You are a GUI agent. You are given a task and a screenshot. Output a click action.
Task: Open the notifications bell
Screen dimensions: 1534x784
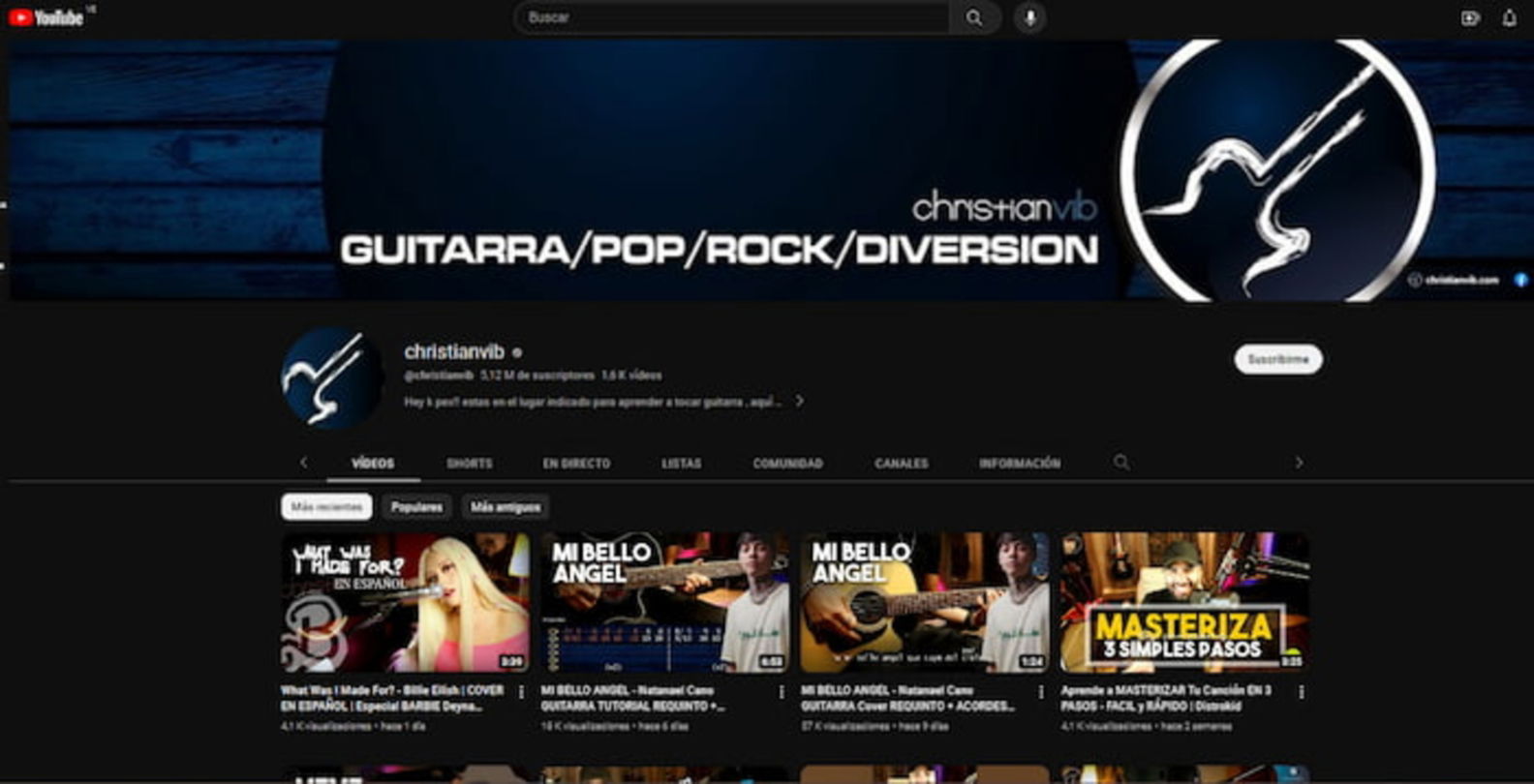1510,17
